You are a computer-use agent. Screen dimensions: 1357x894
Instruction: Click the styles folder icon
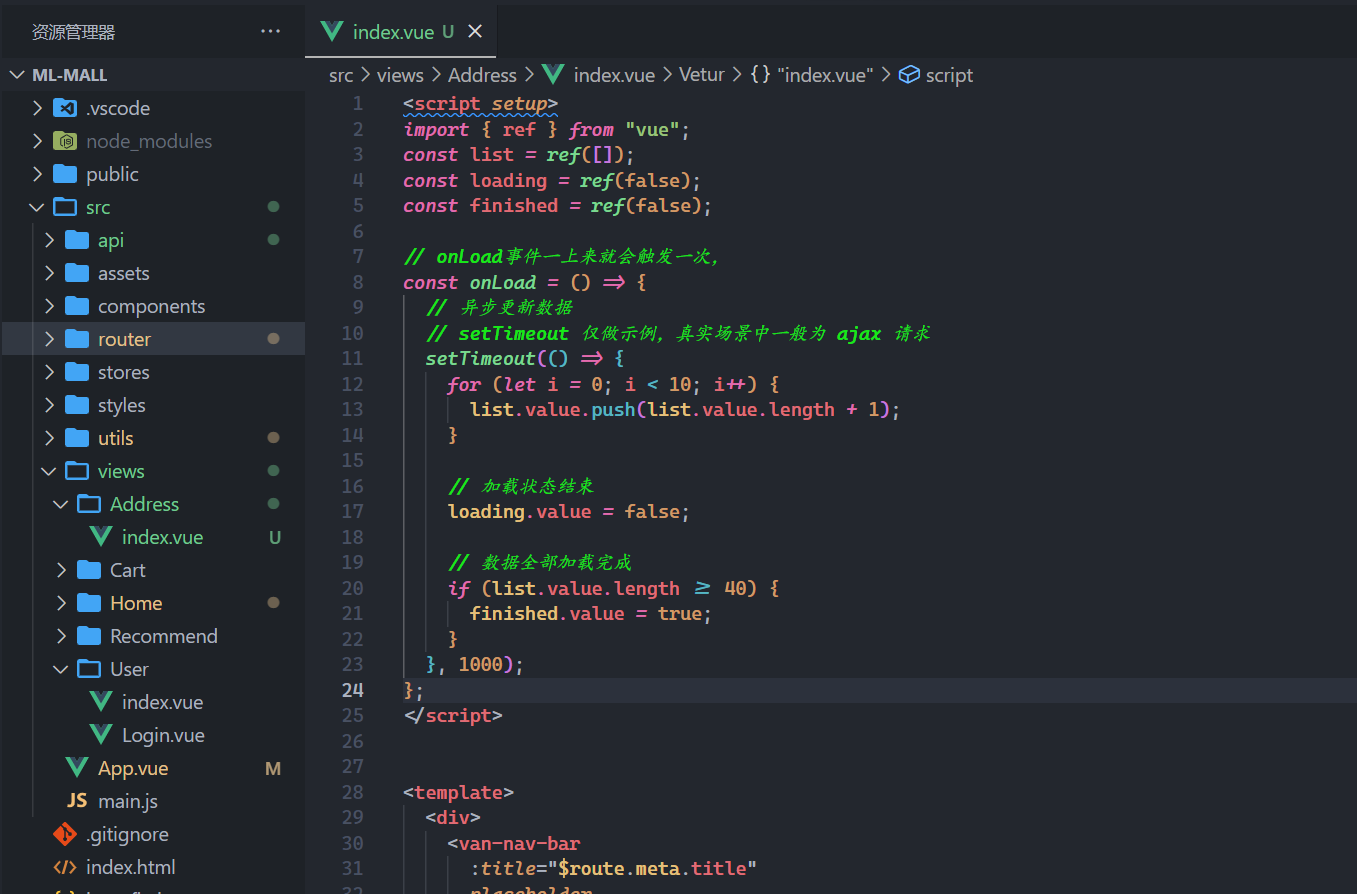(77, 405)
